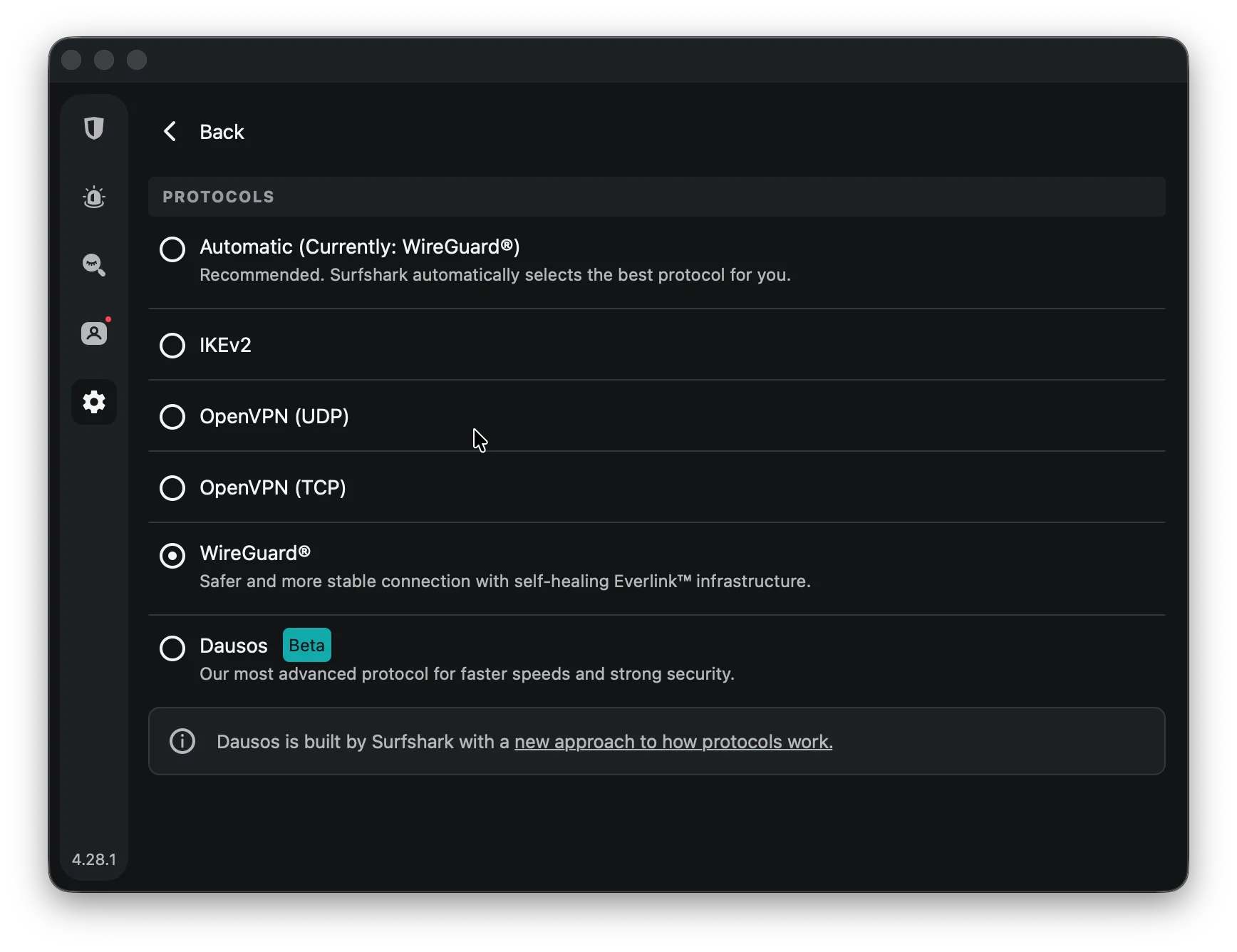
Task: Open the Alert siren section in the sidebar
Action: point(94,197)
